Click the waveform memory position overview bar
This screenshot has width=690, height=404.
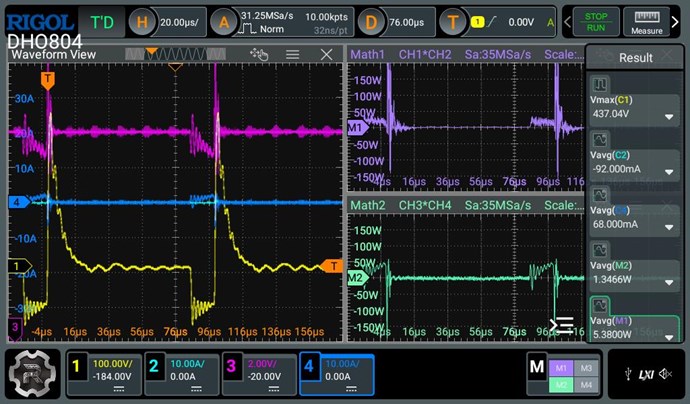point(176,54)
